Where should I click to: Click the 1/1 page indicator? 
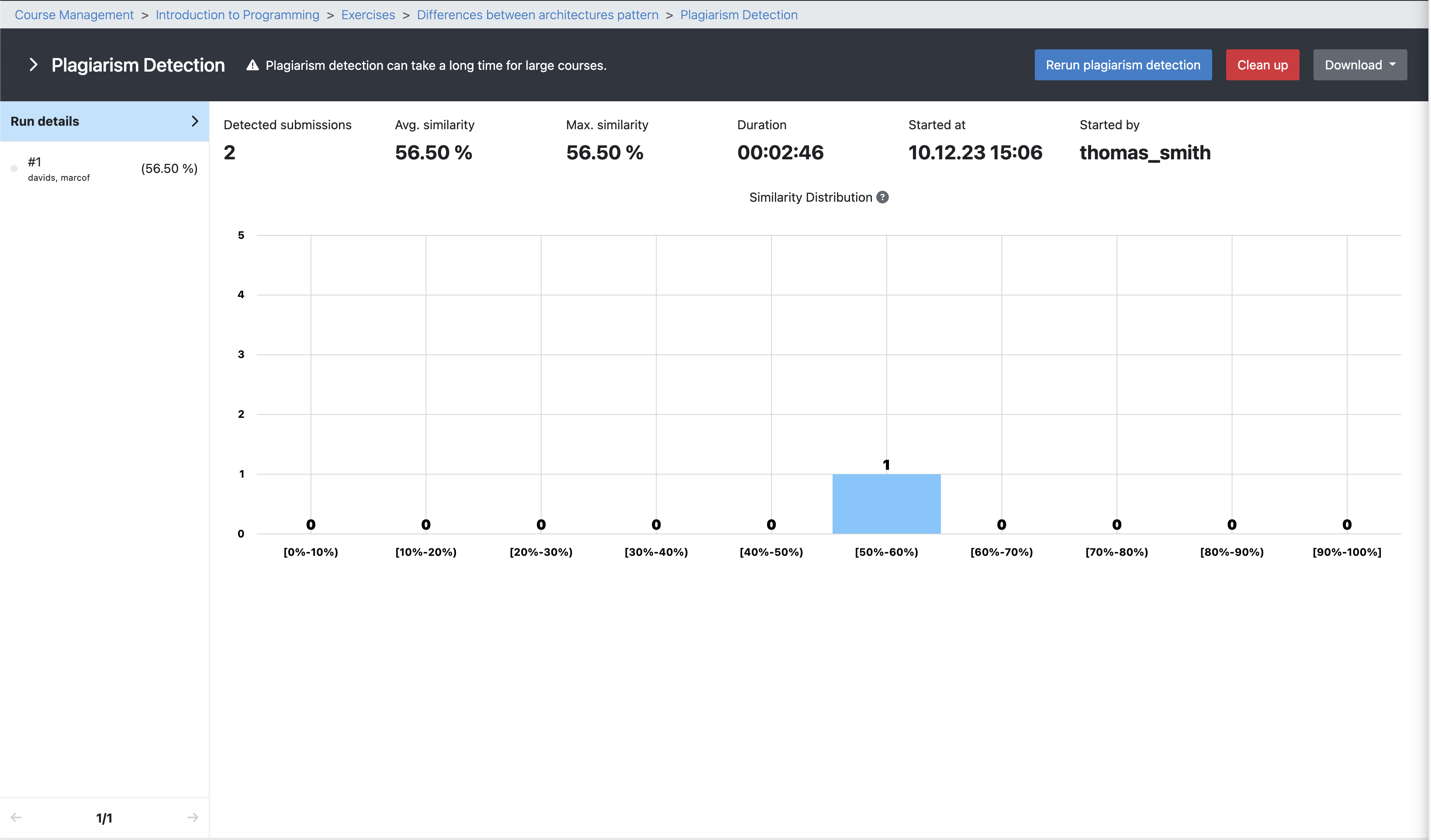tap(104, 818)
